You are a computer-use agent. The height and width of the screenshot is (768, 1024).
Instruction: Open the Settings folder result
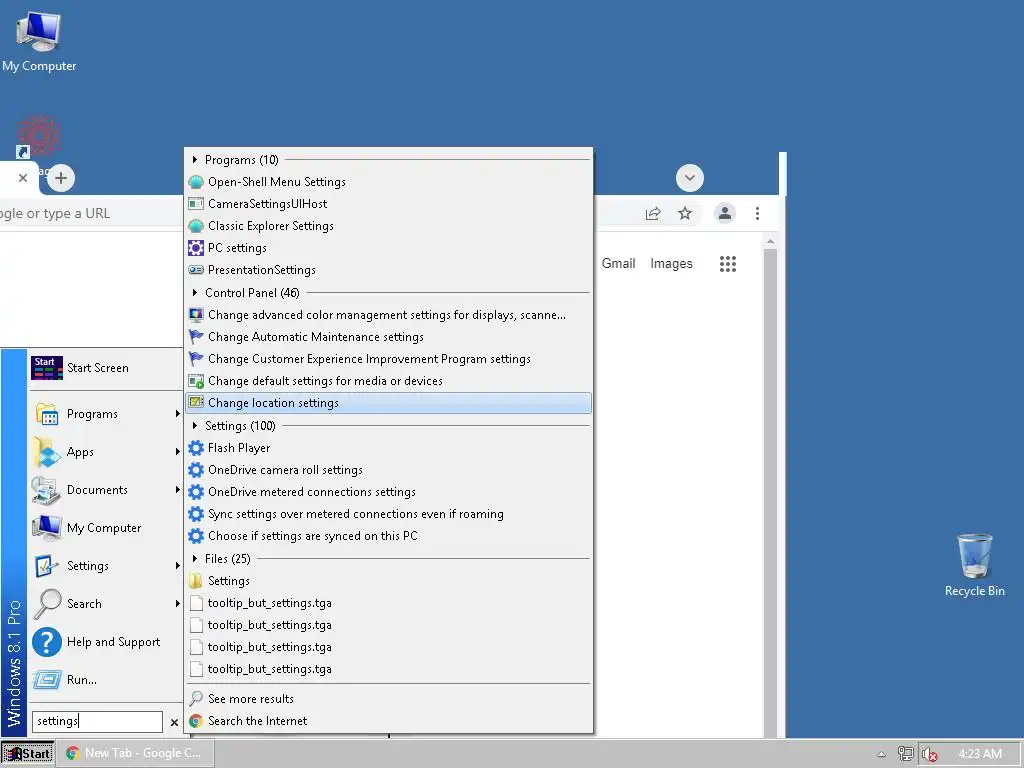(x=389, y=581)
